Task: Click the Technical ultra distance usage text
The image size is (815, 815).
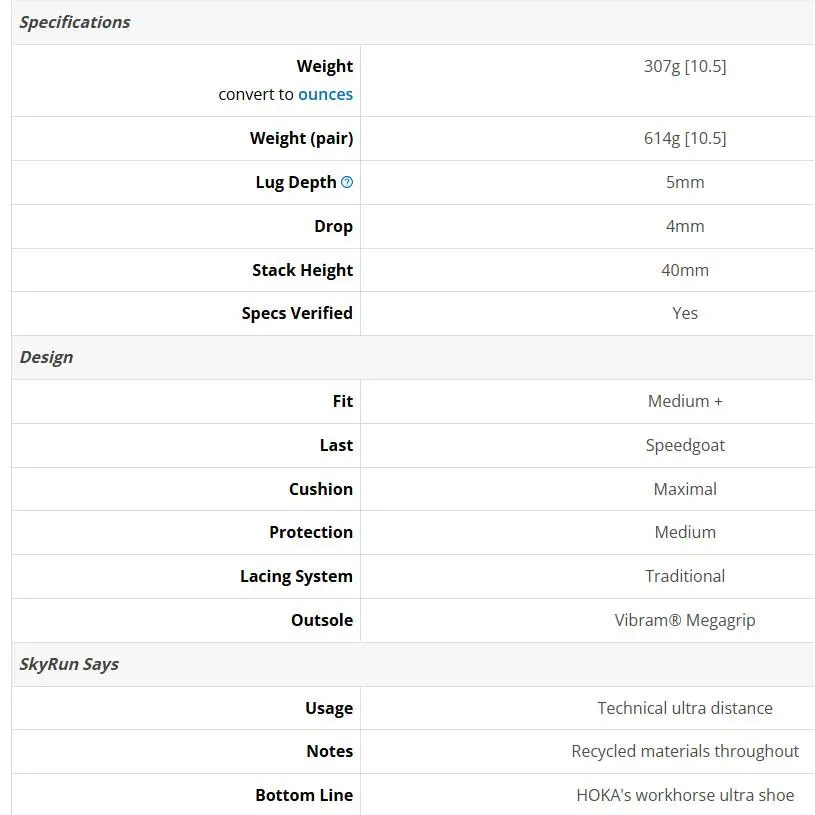Action: [x=685, y=708]
